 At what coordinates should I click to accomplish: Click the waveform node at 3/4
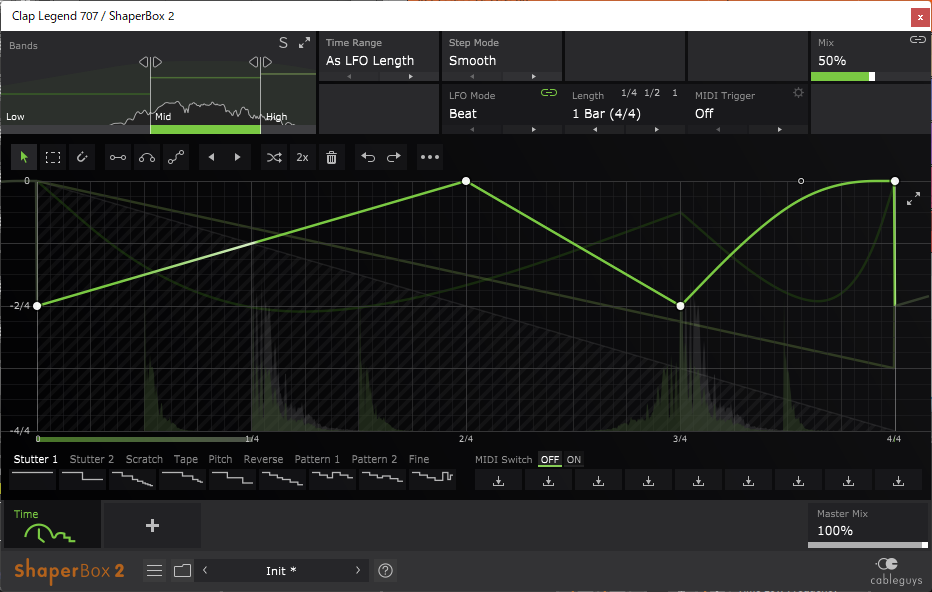pos(680,306)
